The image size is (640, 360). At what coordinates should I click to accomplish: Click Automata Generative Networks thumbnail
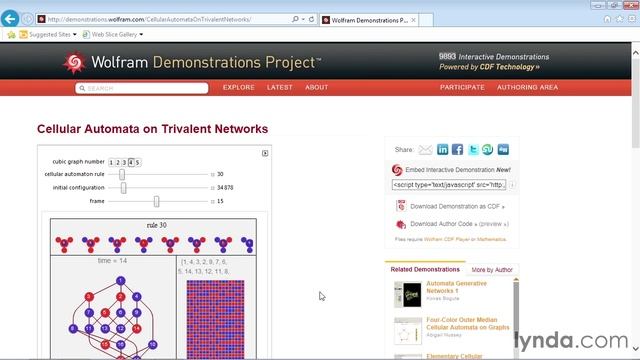click(x=408, y=294)
